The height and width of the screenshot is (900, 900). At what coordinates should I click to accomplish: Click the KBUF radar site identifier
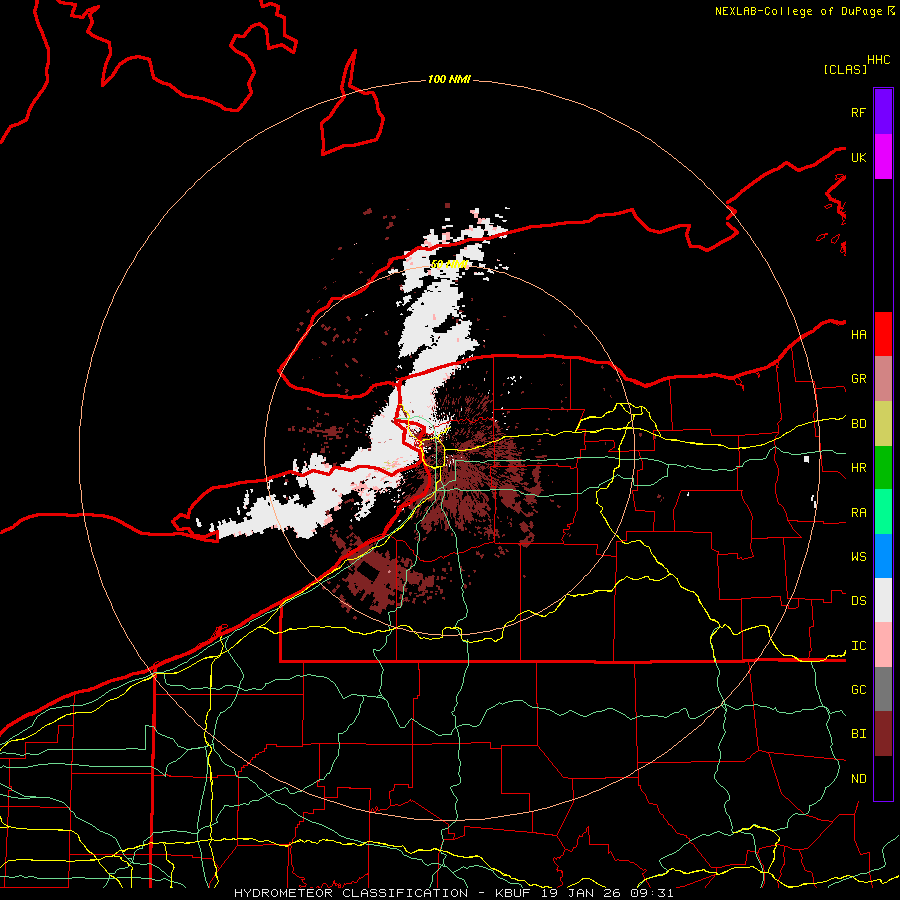click(513, 893)
